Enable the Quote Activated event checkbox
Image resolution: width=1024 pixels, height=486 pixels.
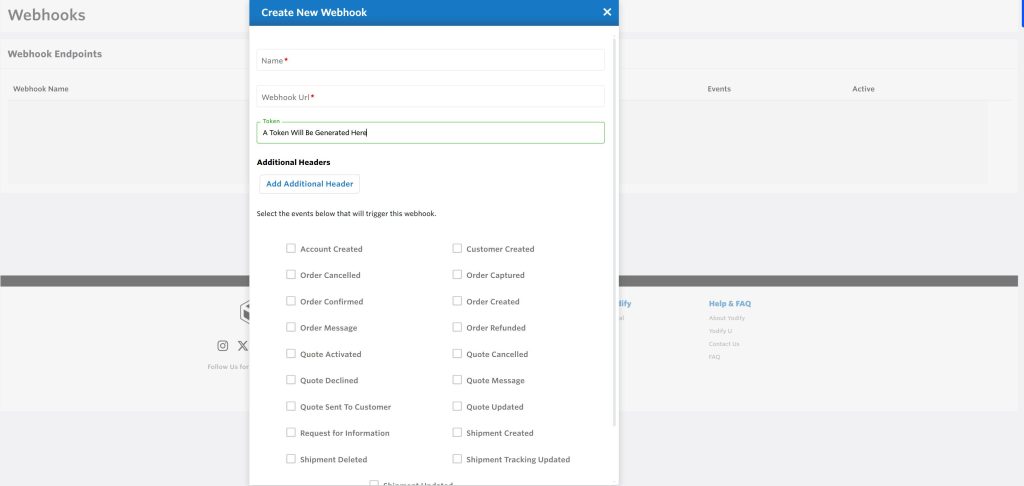291,354
